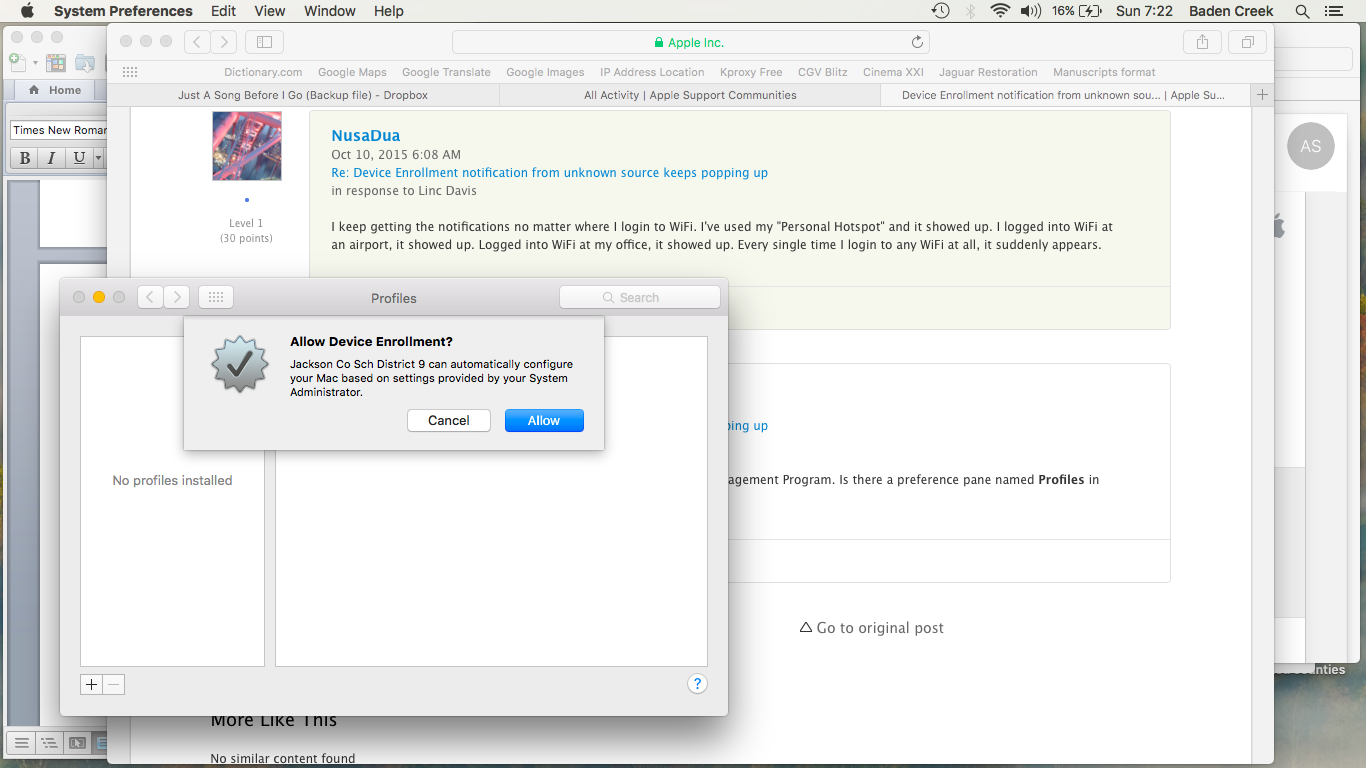Viewport: 1366px width, 768px height.
Task: Click the Safari Share button
Action: click(1203, 42)
